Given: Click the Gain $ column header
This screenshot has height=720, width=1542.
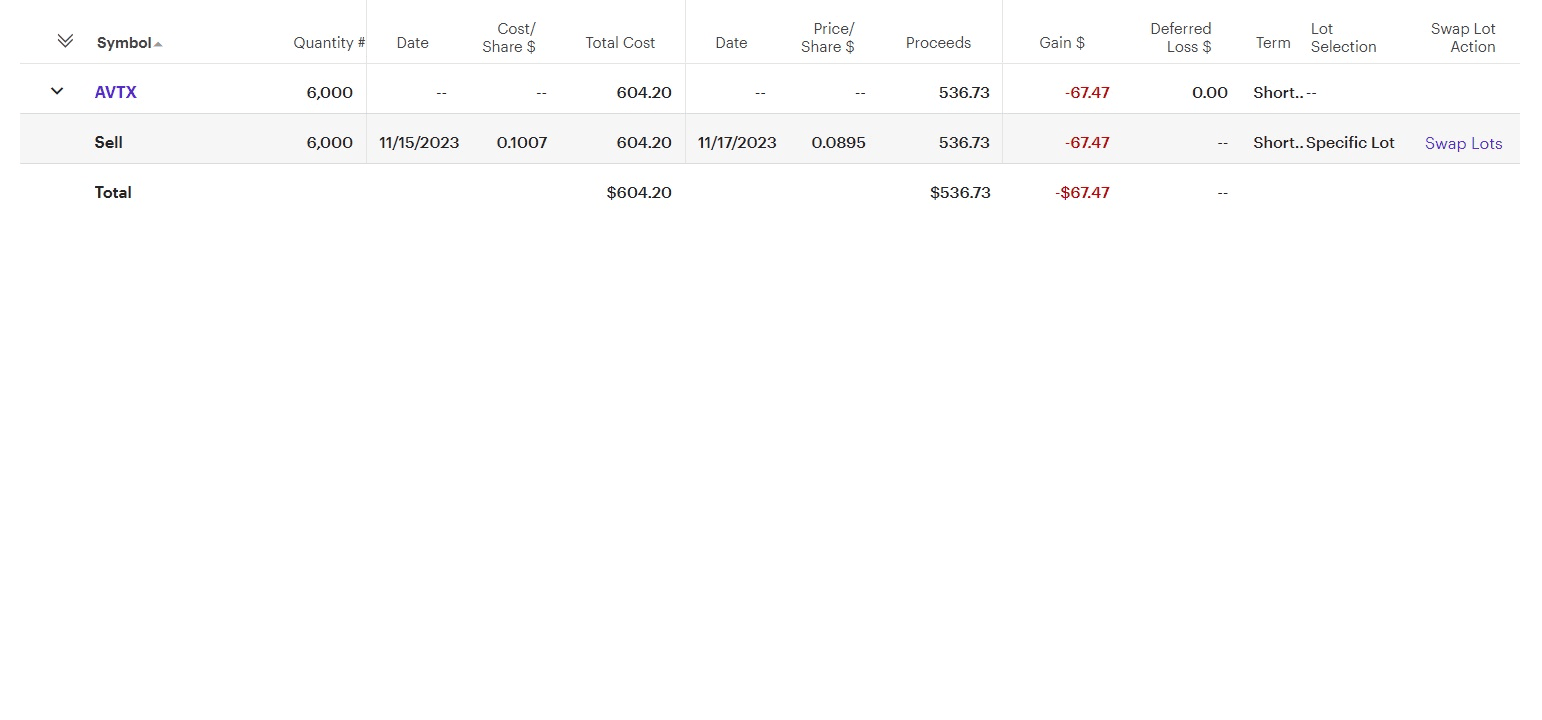Looking at the screenshot, I should tap(1062, 43).
